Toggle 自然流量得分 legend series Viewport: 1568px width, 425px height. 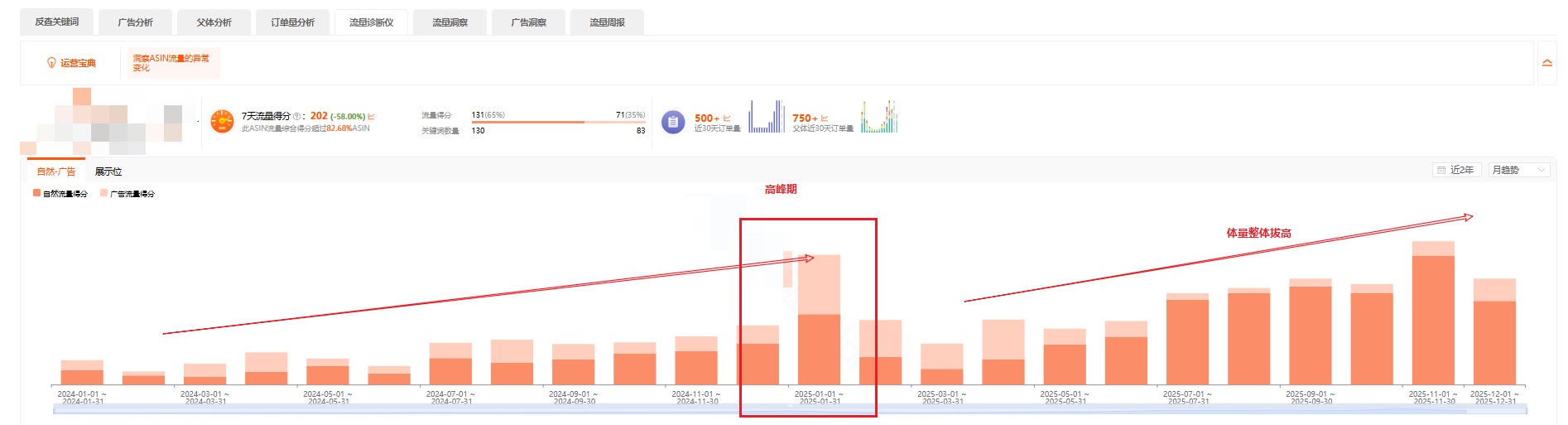(60, 193)
